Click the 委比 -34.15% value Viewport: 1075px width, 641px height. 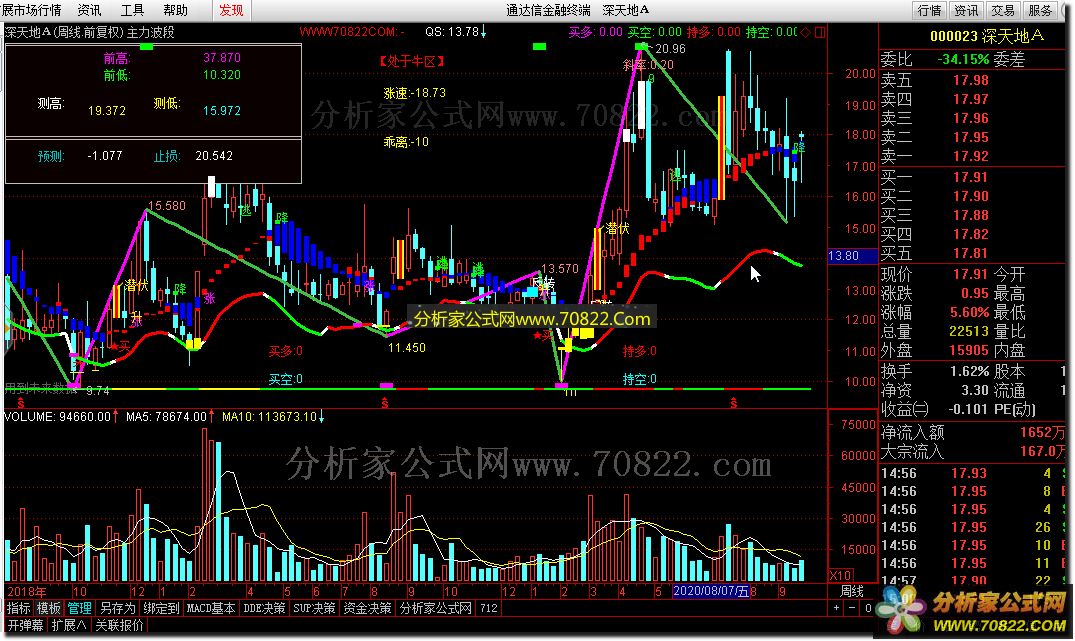(963, 59)
